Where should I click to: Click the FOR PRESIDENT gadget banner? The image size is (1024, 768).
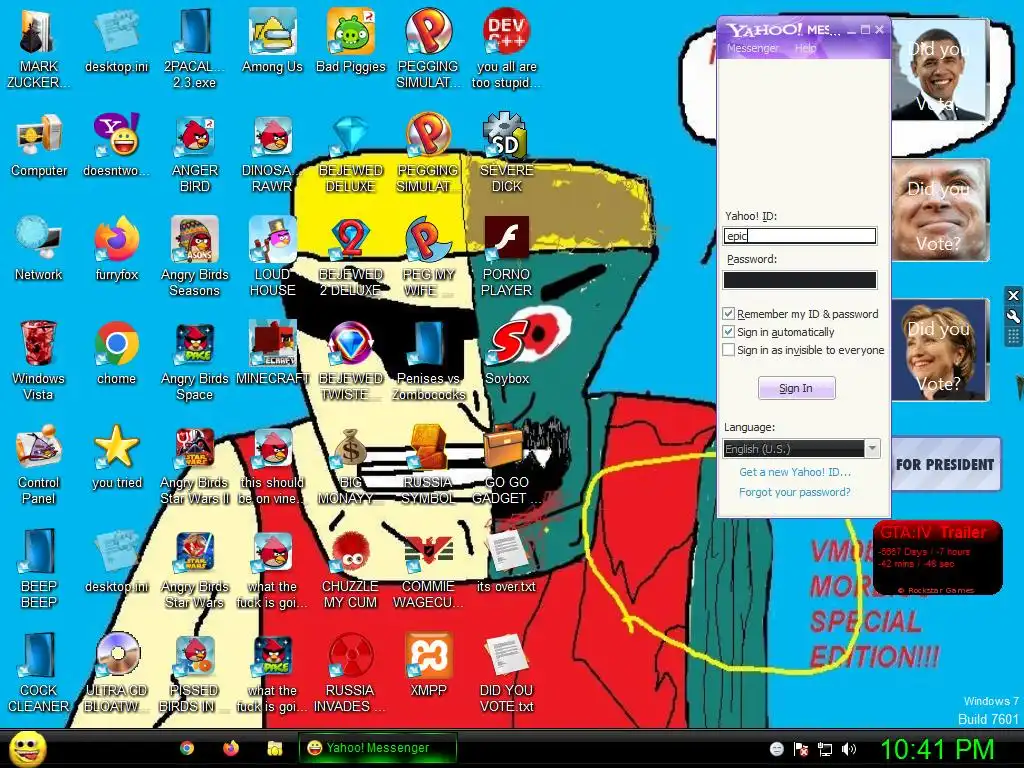[x=946, y=464]
